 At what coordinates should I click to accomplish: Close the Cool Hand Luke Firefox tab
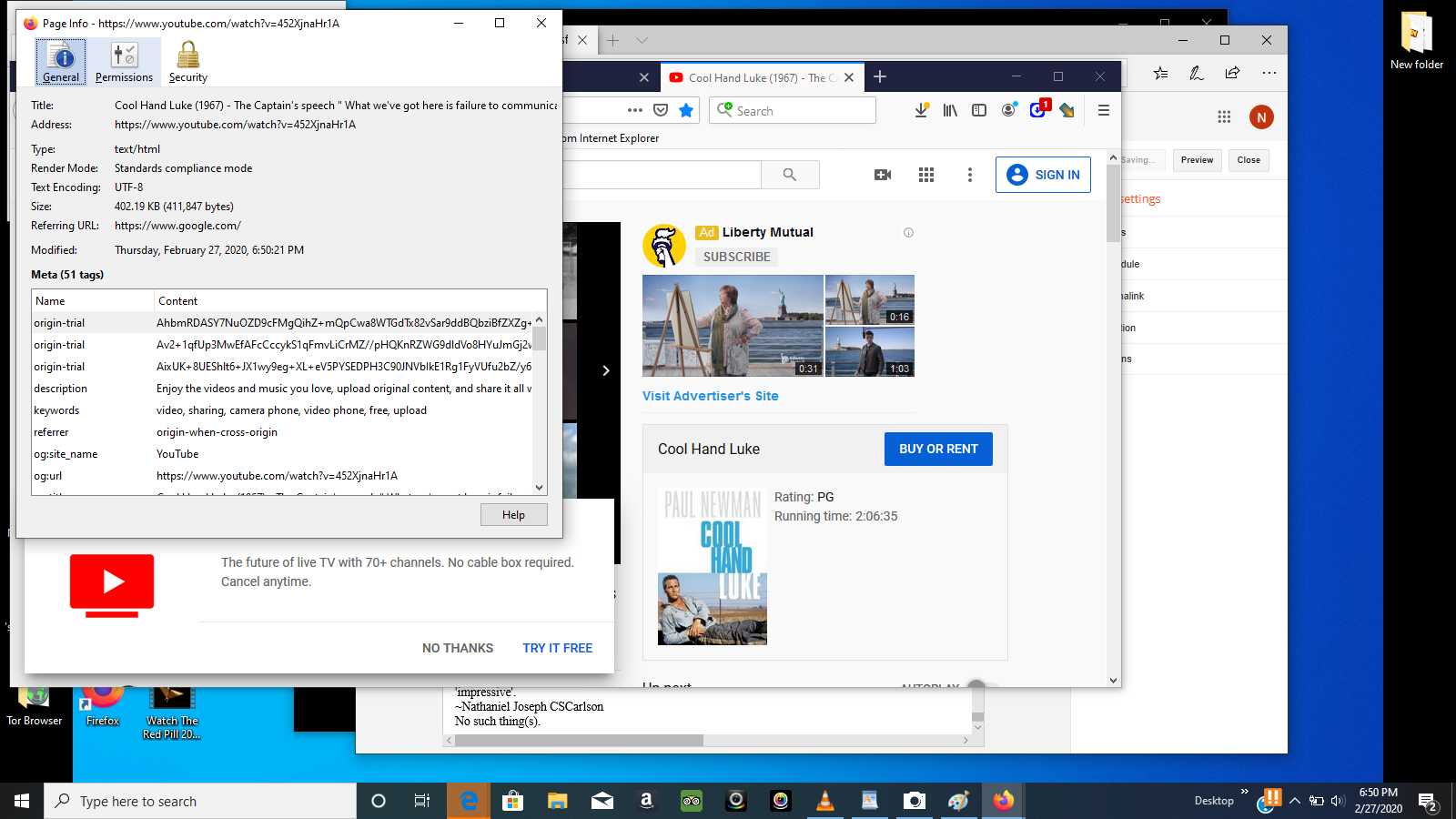point(849,78)
